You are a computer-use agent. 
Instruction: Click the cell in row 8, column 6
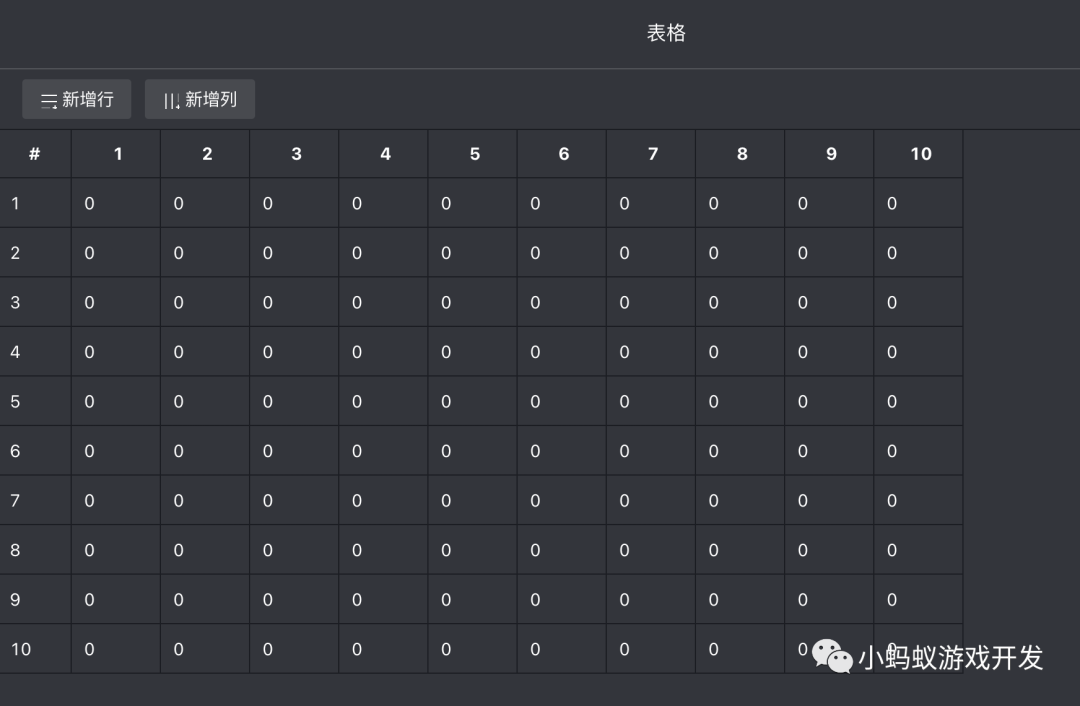coord(562,550)
